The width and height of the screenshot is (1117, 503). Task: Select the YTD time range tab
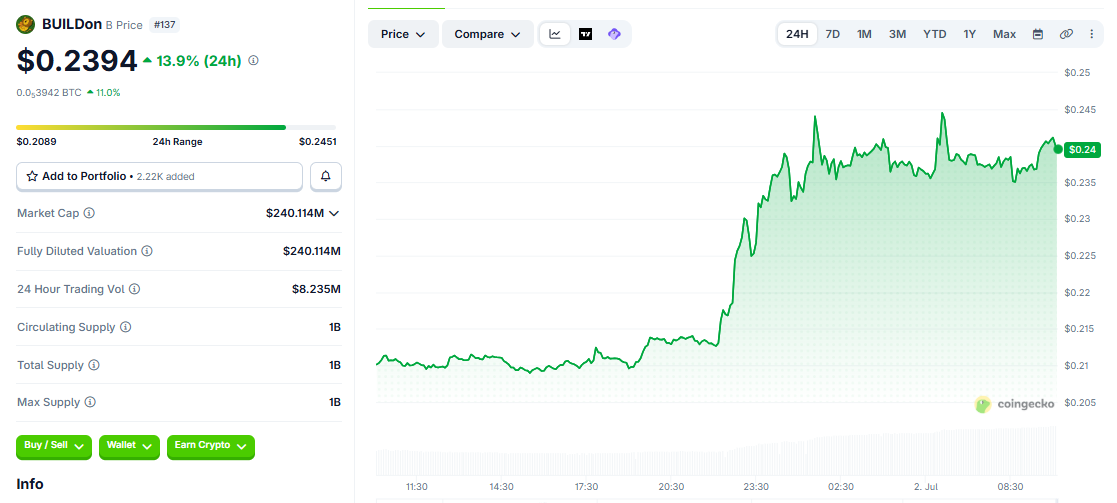point(935,34)
